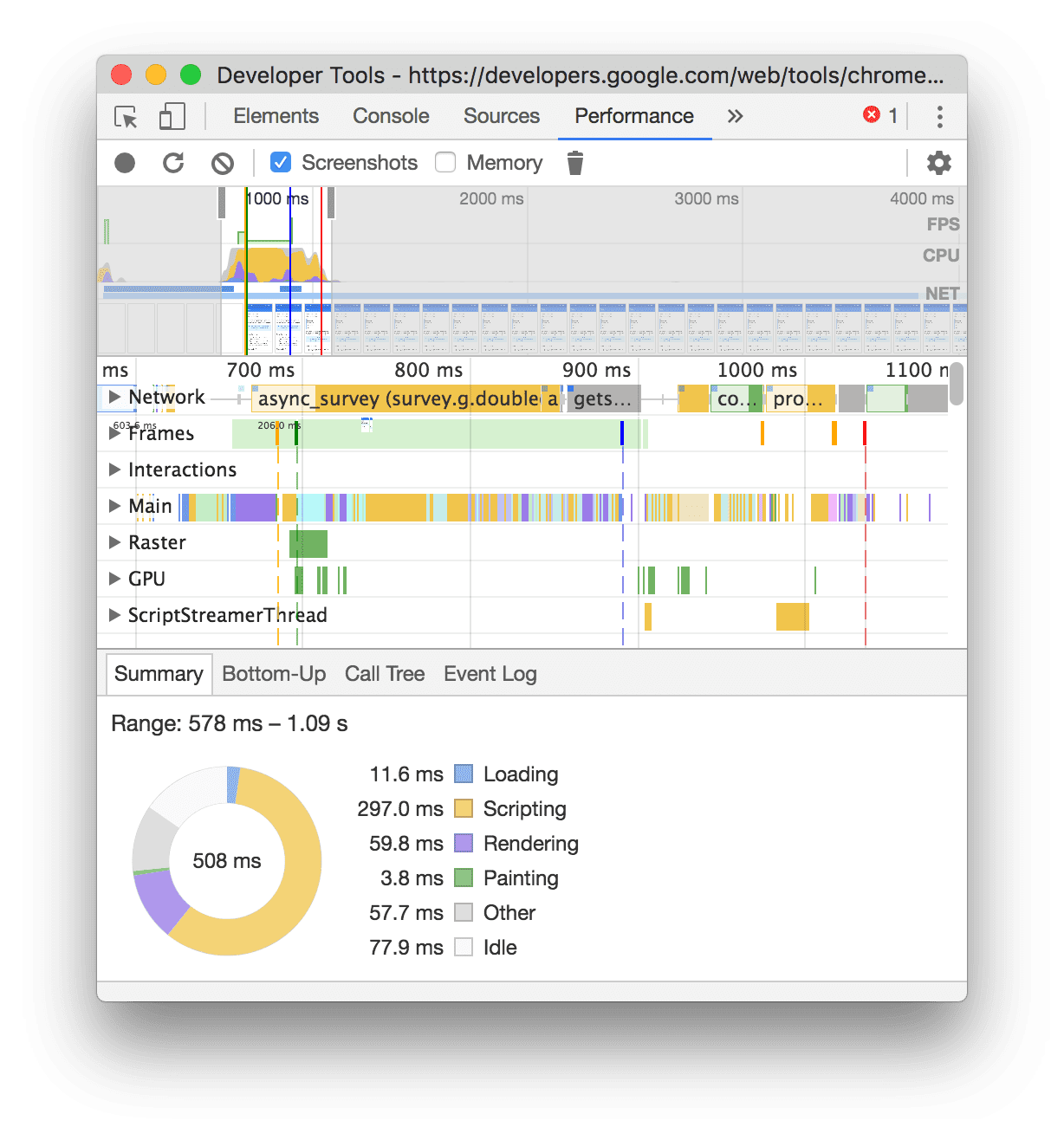Expand the GPU track
The width and height of the screenshot is (1064, 1140).
(x=114, y=578)
